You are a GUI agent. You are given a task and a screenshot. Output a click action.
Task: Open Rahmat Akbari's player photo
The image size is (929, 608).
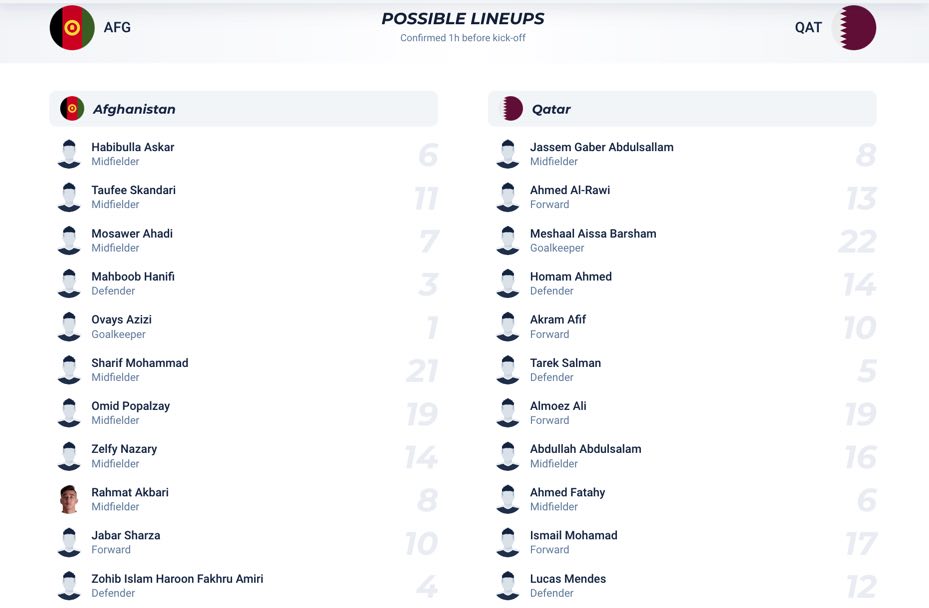[69, 499]
